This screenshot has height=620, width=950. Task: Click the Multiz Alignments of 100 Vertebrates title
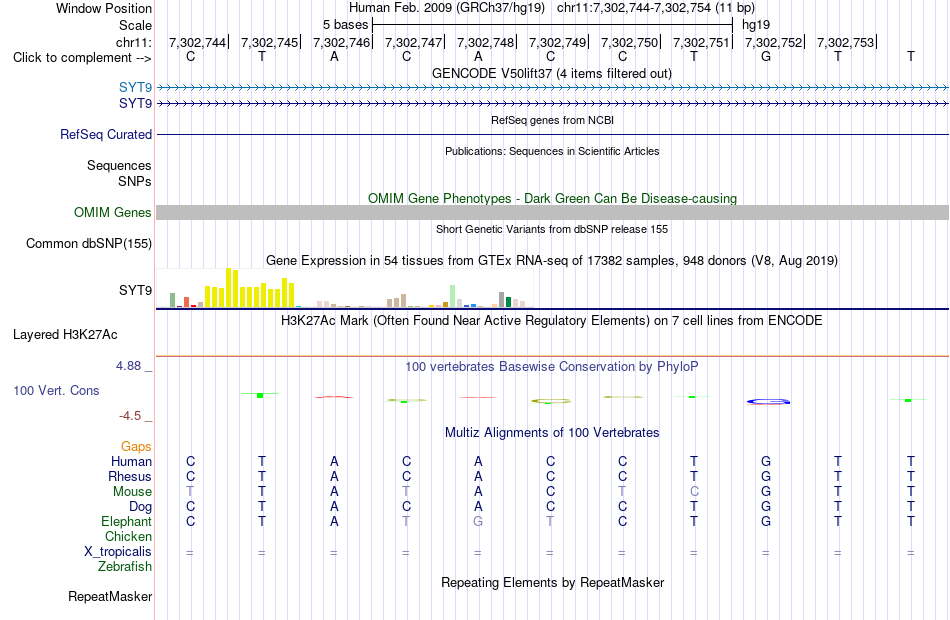552,433
